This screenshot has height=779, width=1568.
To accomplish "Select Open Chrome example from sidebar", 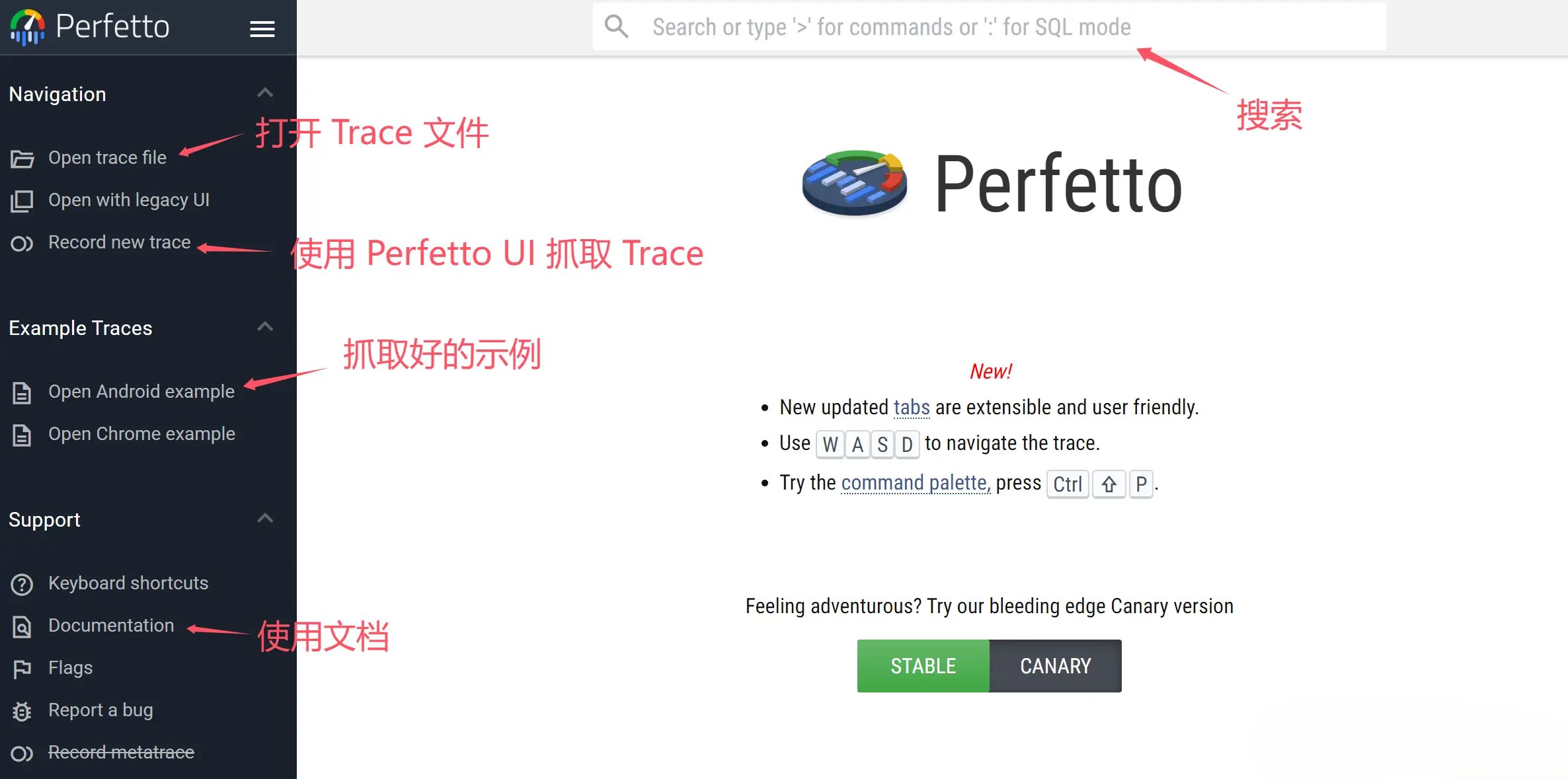I will (x=141, y=434).
